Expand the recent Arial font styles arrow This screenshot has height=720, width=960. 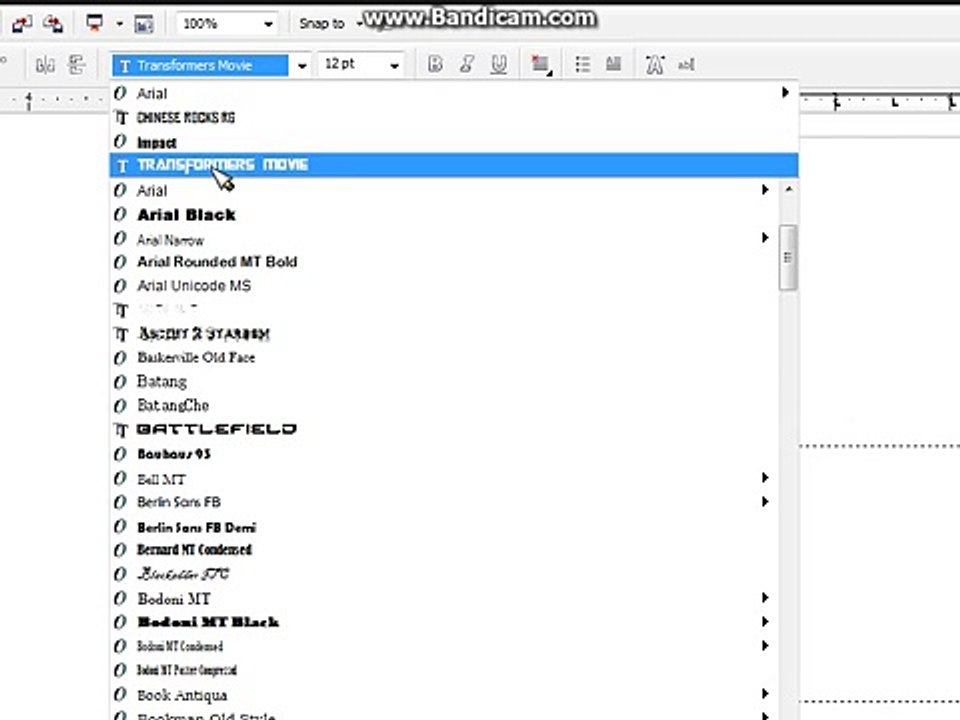click(x=785, y=92)
